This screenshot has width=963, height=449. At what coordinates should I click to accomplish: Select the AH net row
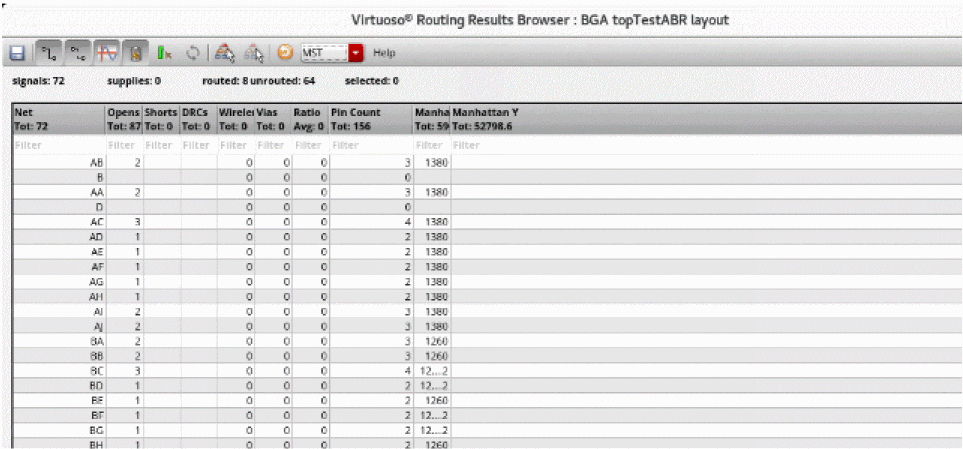coord(487,296)
